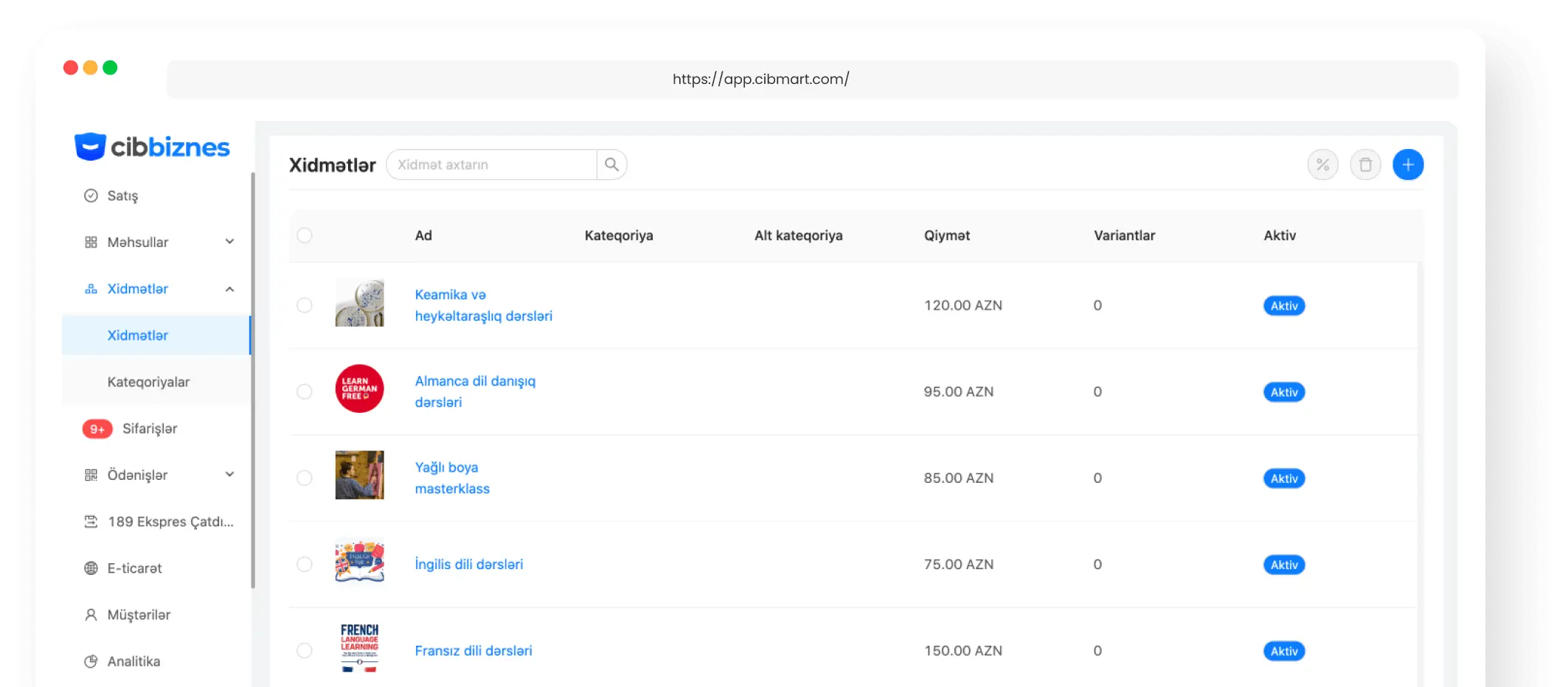Check the Fransız dili dərsləri row checkbox
Viewport: 1568px width, 687px height.
(x=305, y=650)
